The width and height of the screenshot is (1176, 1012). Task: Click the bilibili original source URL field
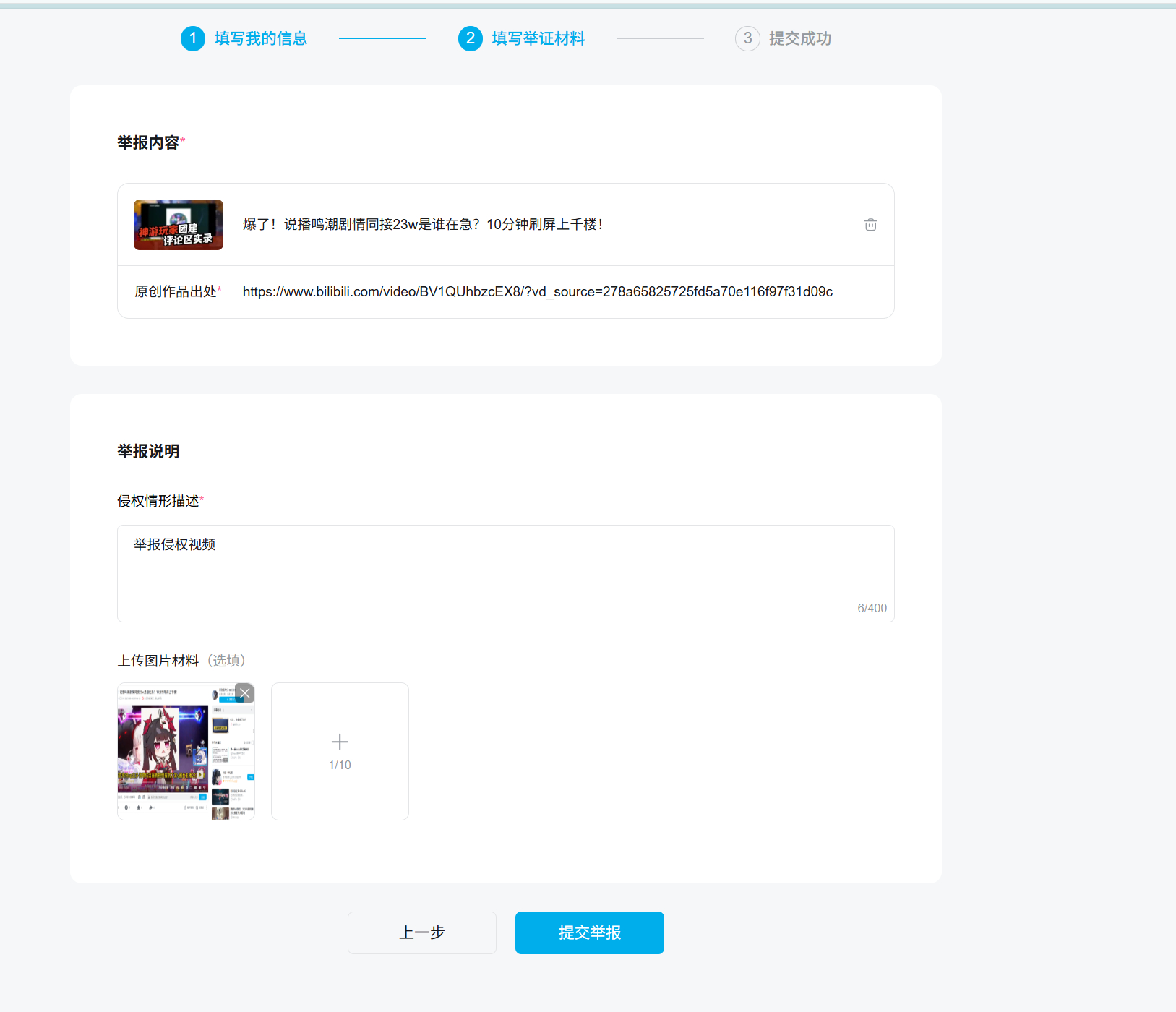coord(537,292)
